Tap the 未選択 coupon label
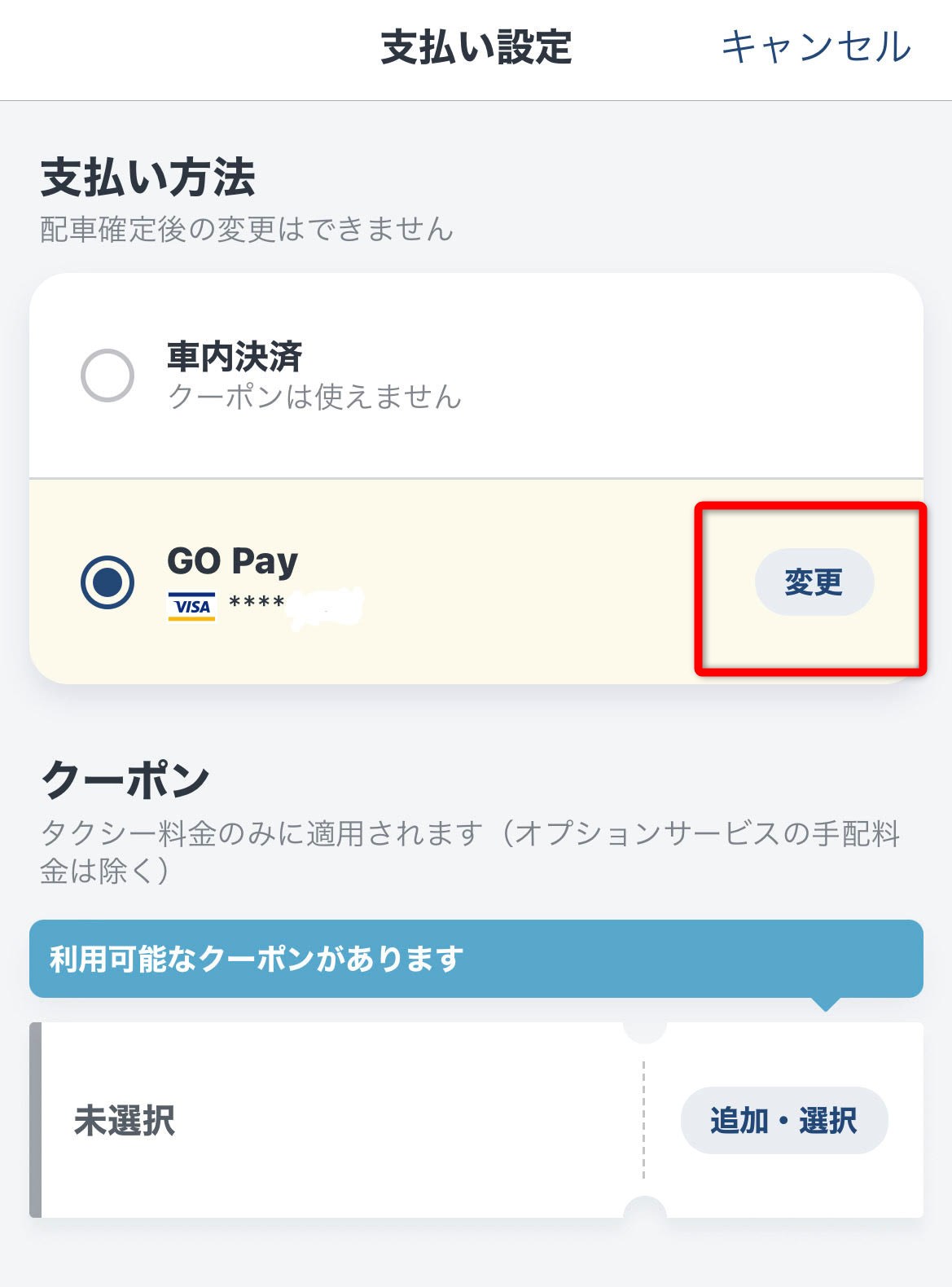 [x=125, y=1121]
